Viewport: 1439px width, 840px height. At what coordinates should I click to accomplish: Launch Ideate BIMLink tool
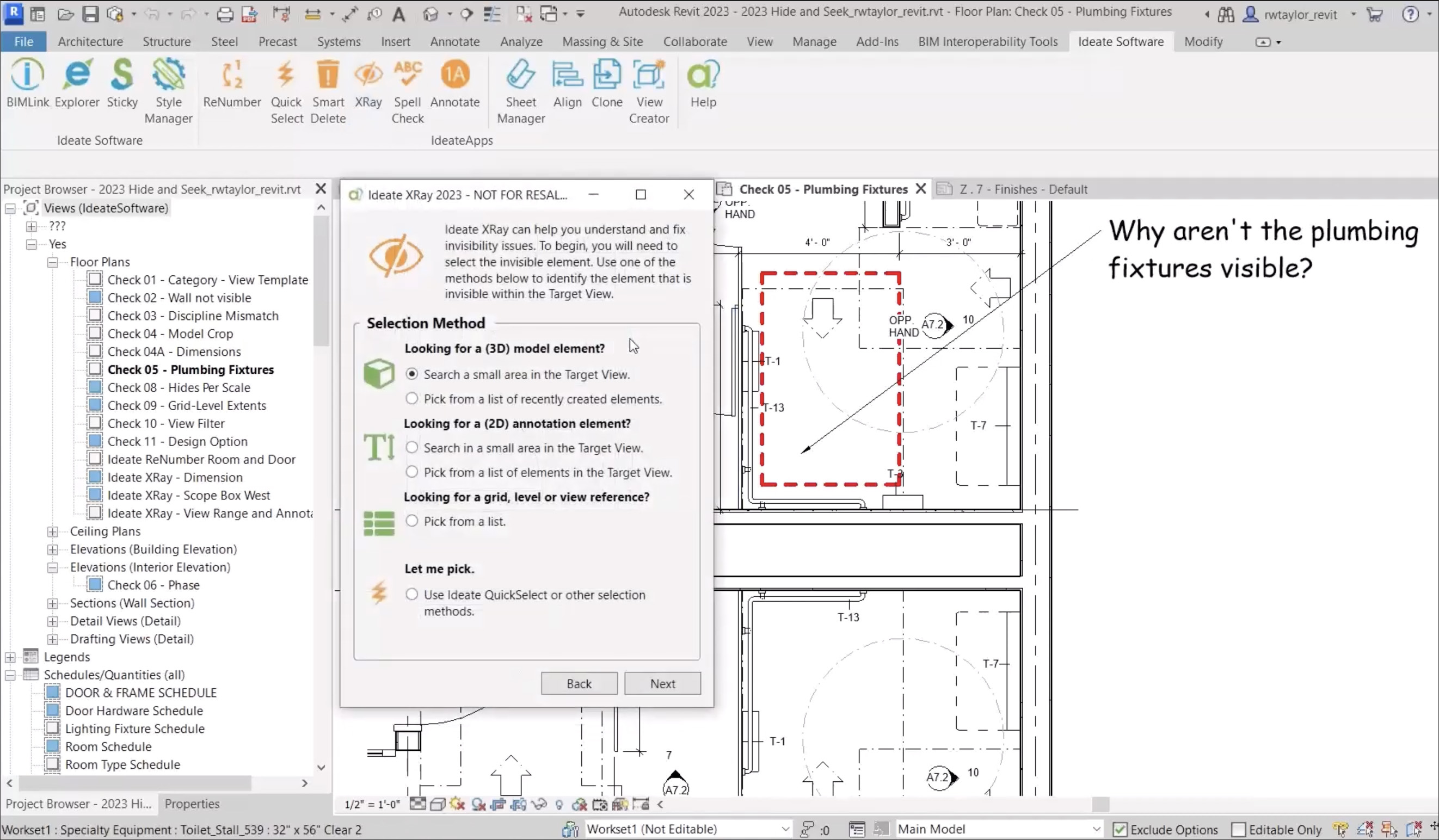pos(27,83)
